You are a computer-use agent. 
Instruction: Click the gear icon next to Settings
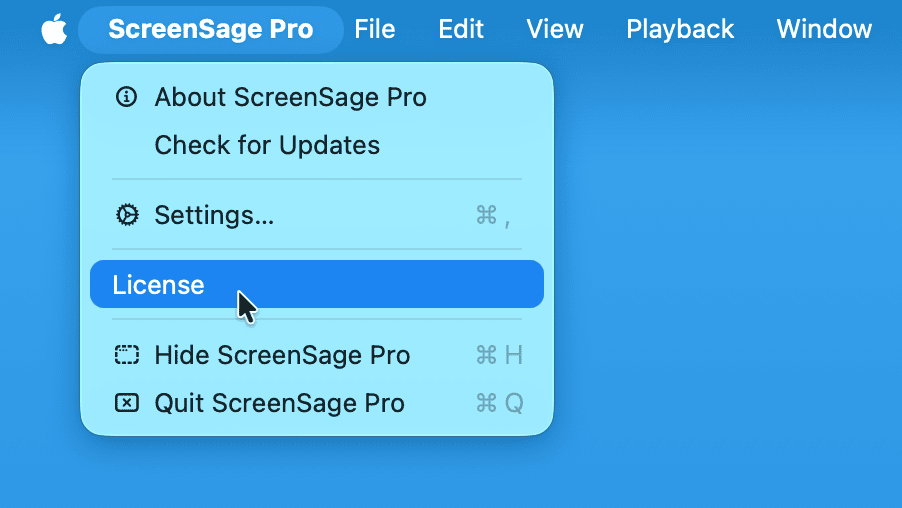(x=126, y=215)
